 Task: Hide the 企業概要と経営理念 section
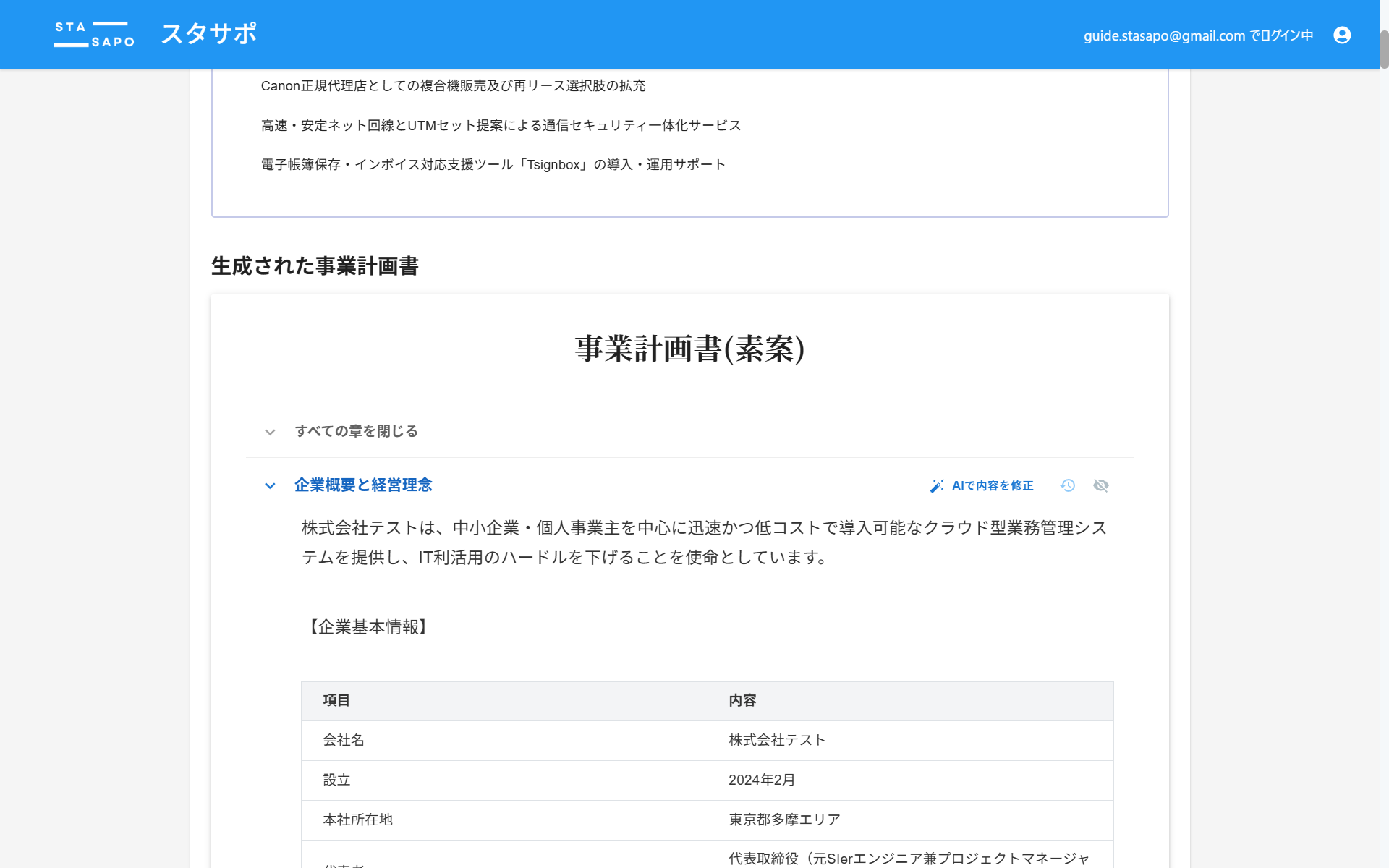pos(1101,485)
